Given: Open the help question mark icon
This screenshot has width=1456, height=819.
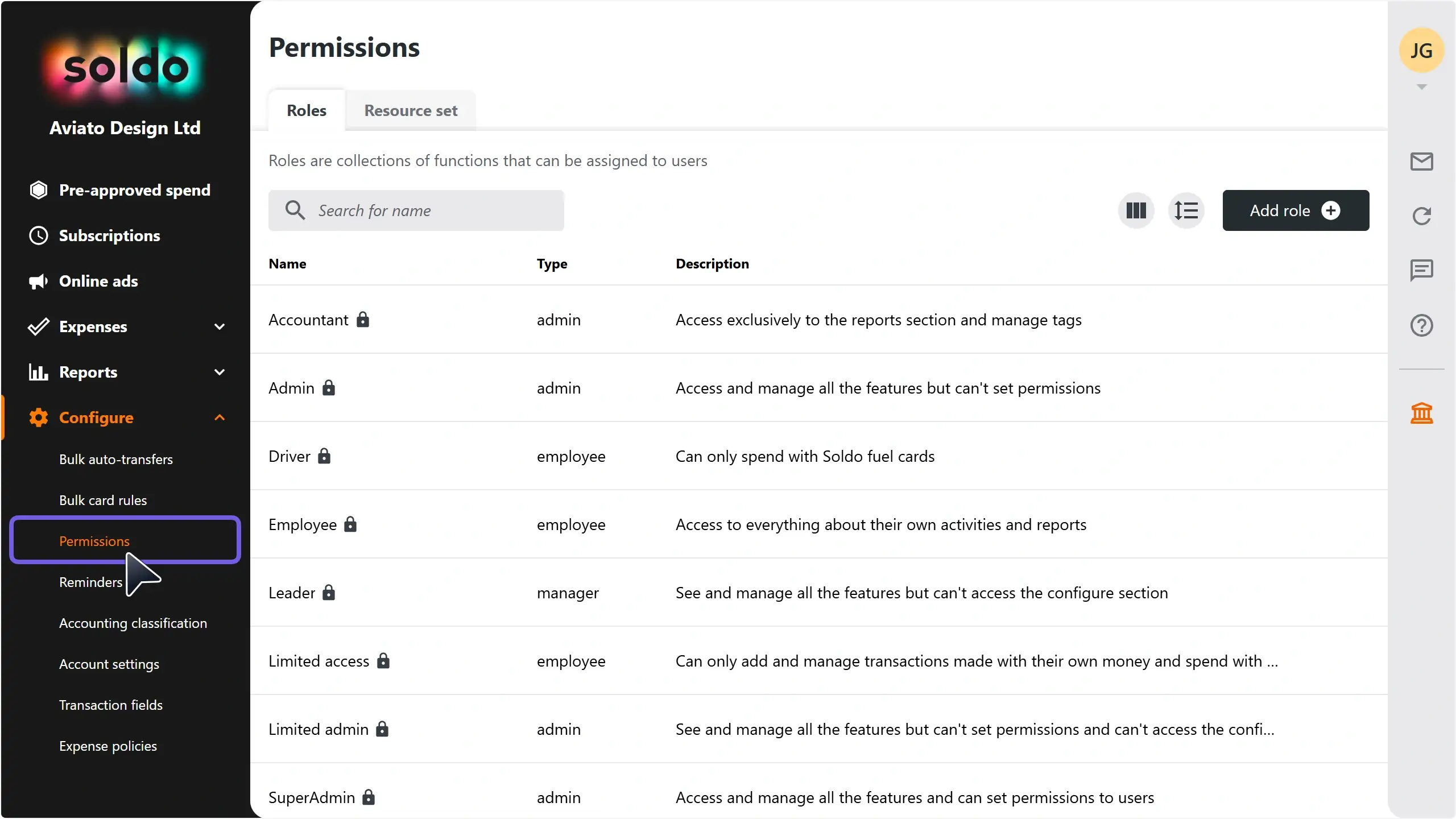Looking at the screenshot, I should [1422, 325].
